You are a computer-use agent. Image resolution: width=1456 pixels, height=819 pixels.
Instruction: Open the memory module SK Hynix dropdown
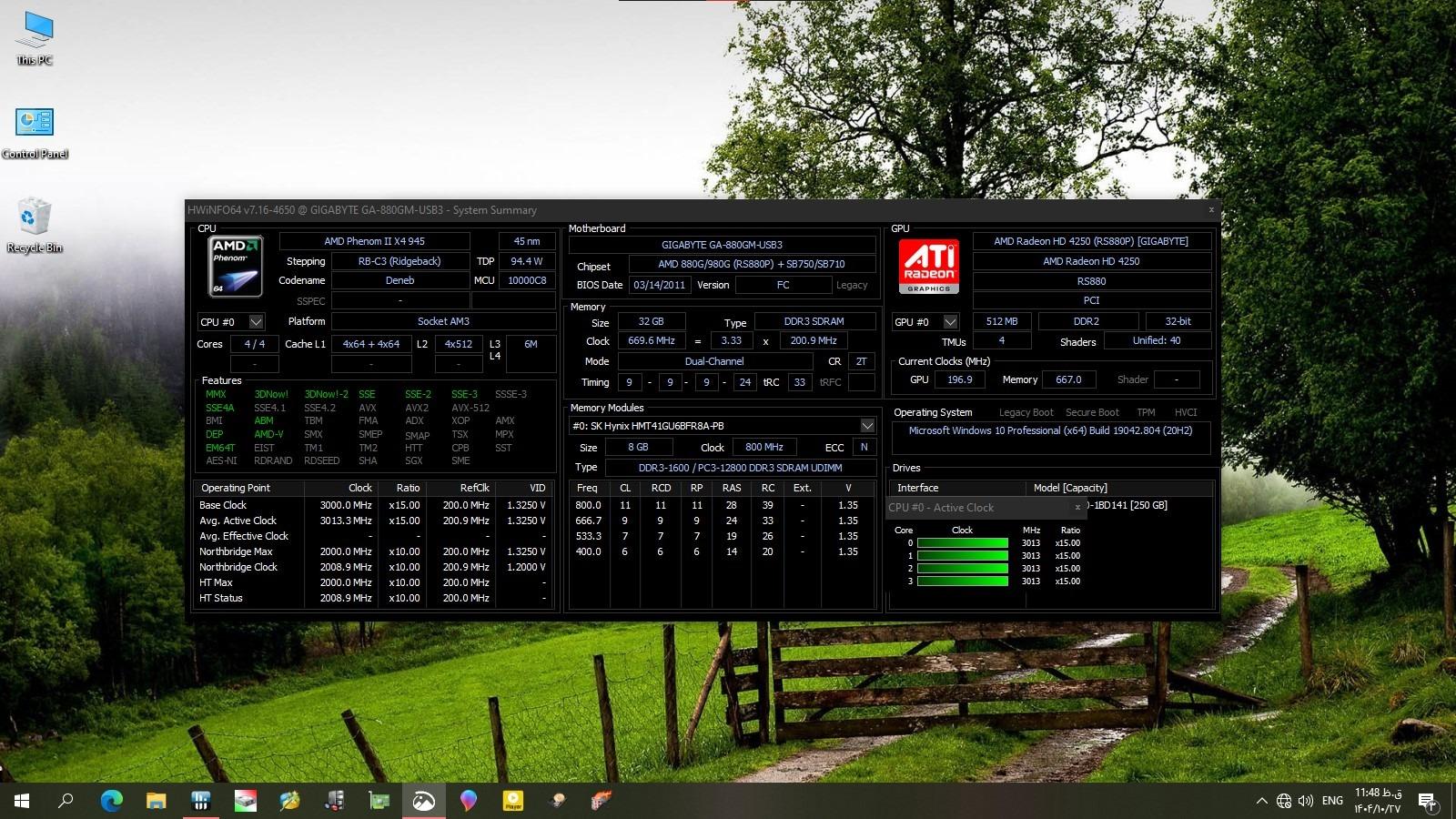pyautogui.click(x=866, y=426)
